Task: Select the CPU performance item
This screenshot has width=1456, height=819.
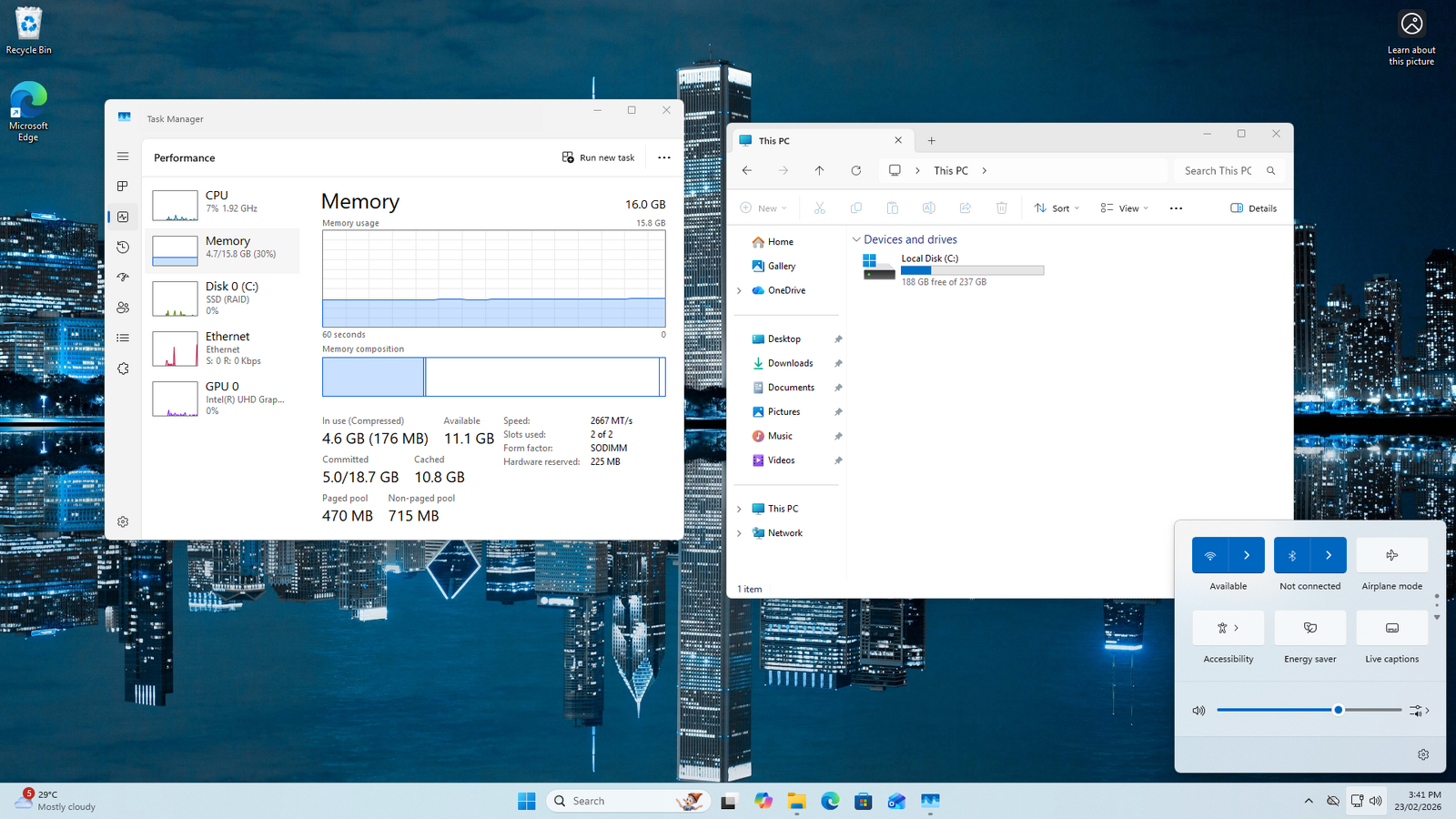Action: point(222,205)
